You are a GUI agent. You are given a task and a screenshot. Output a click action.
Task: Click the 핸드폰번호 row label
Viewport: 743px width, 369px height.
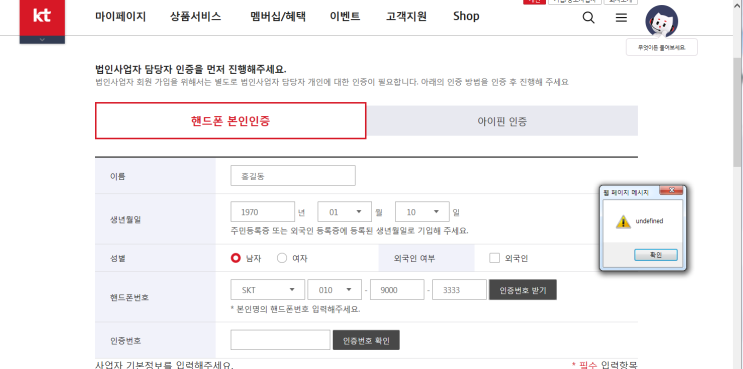click(129, 297)
